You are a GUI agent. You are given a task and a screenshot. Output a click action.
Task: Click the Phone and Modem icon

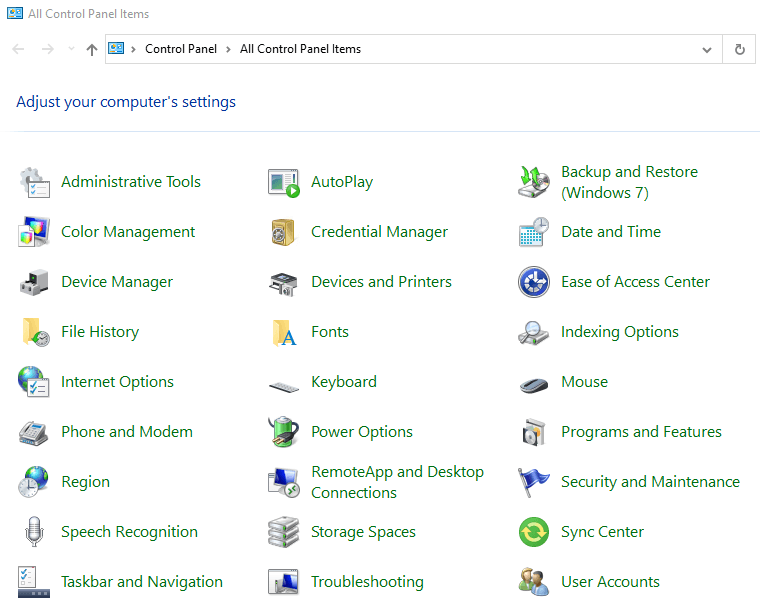point(33,432)
